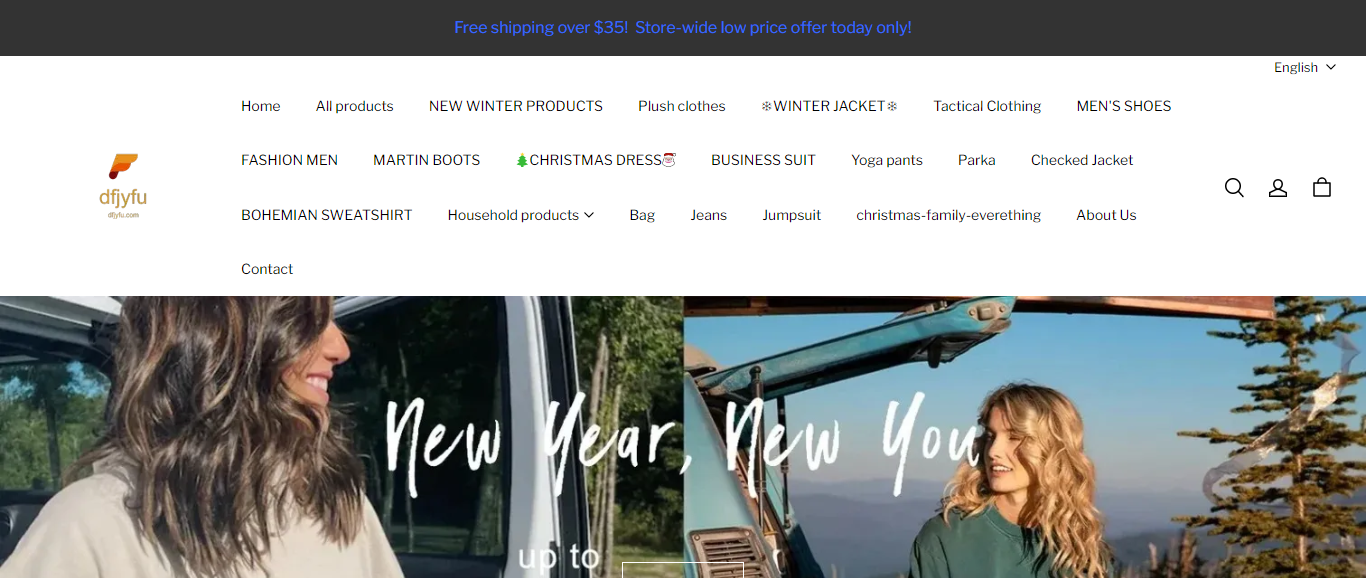Browse the MARTIN BOOTS category
Viewport: 1366px width, 578px height.
[x=427, y=160]
